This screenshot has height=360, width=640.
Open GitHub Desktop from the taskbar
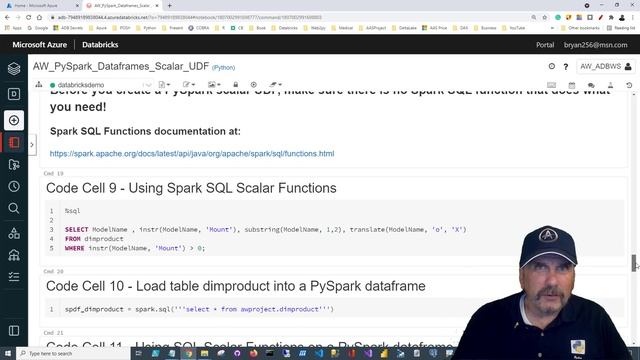point(237,353)
